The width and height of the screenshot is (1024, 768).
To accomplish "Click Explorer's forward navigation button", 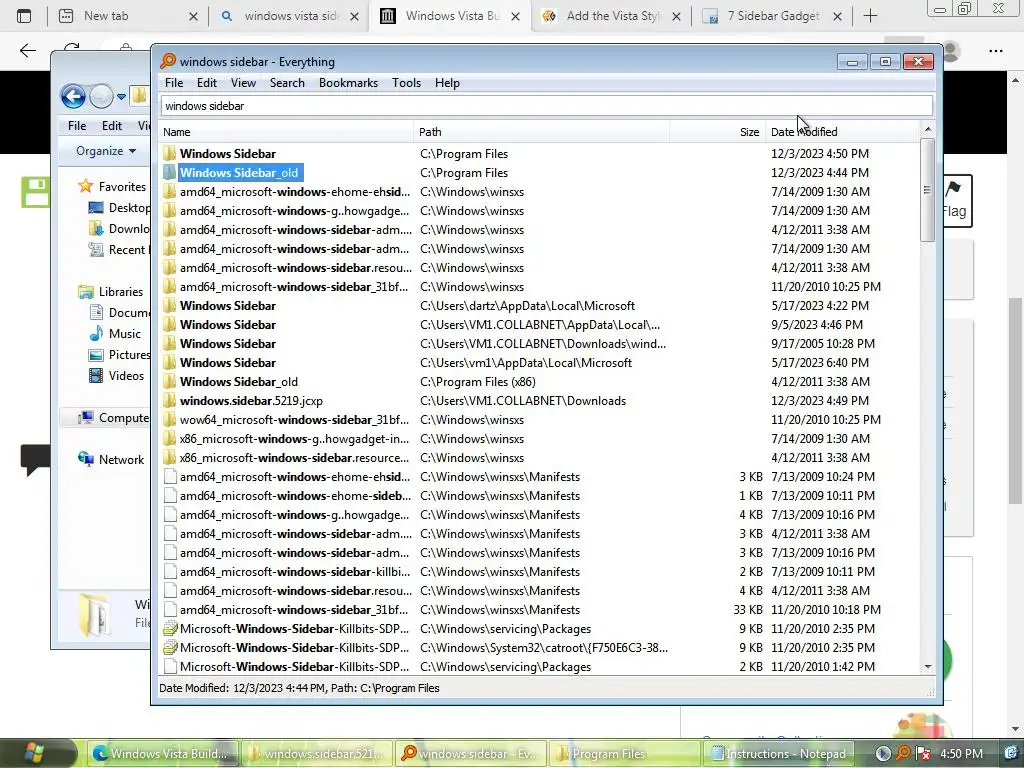I will (101, 97).
